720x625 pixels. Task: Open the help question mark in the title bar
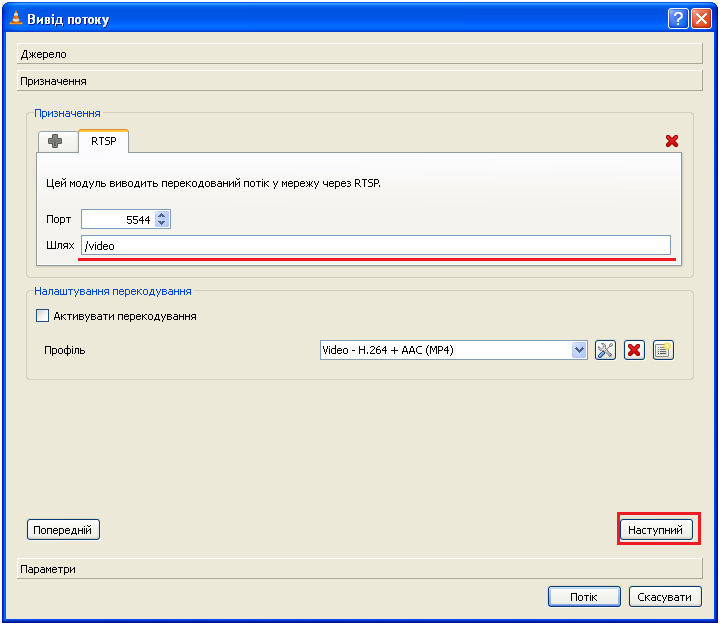tap(678, 19)
